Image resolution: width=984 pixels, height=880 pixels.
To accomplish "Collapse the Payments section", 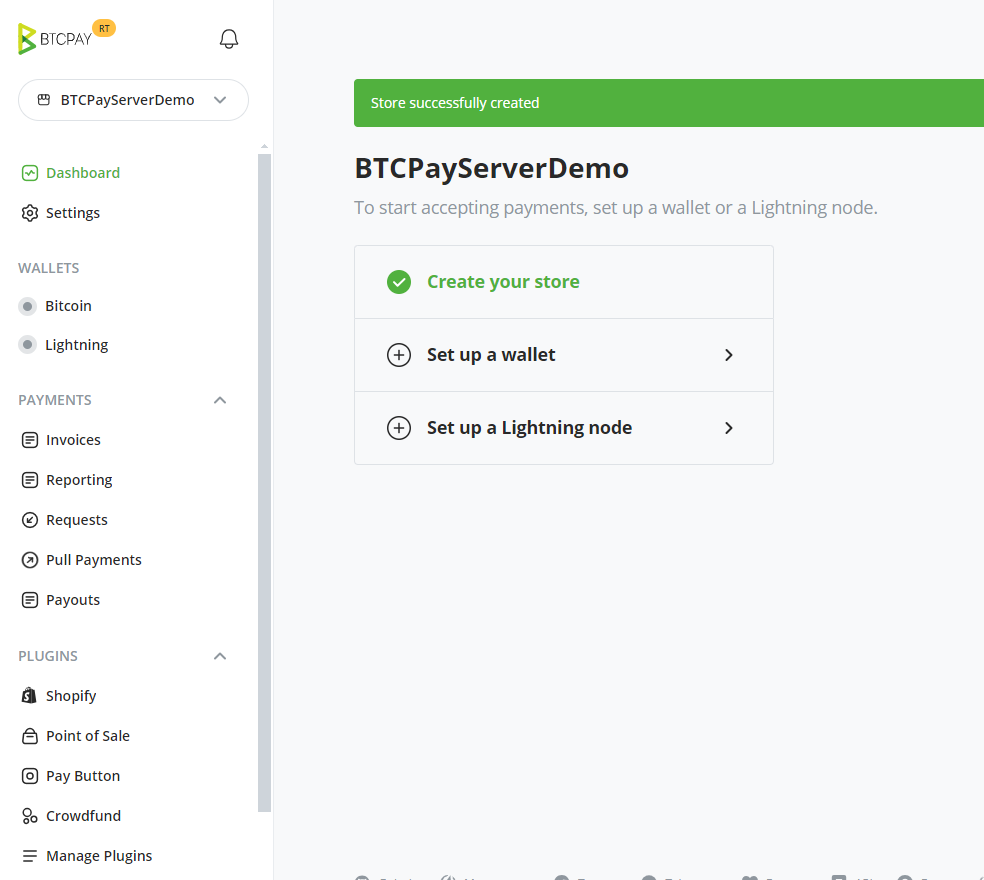I will (x=220, y=400).
